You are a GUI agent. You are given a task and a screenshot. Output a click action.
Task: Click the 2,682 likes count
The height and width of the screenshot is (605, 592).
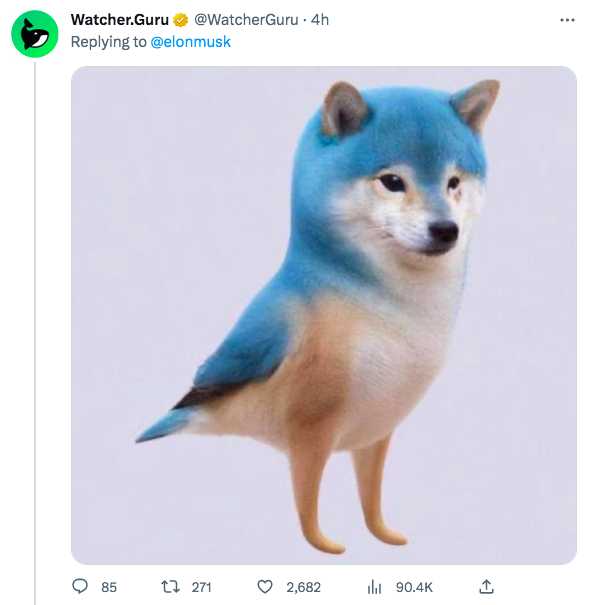(x=303, y=587)
